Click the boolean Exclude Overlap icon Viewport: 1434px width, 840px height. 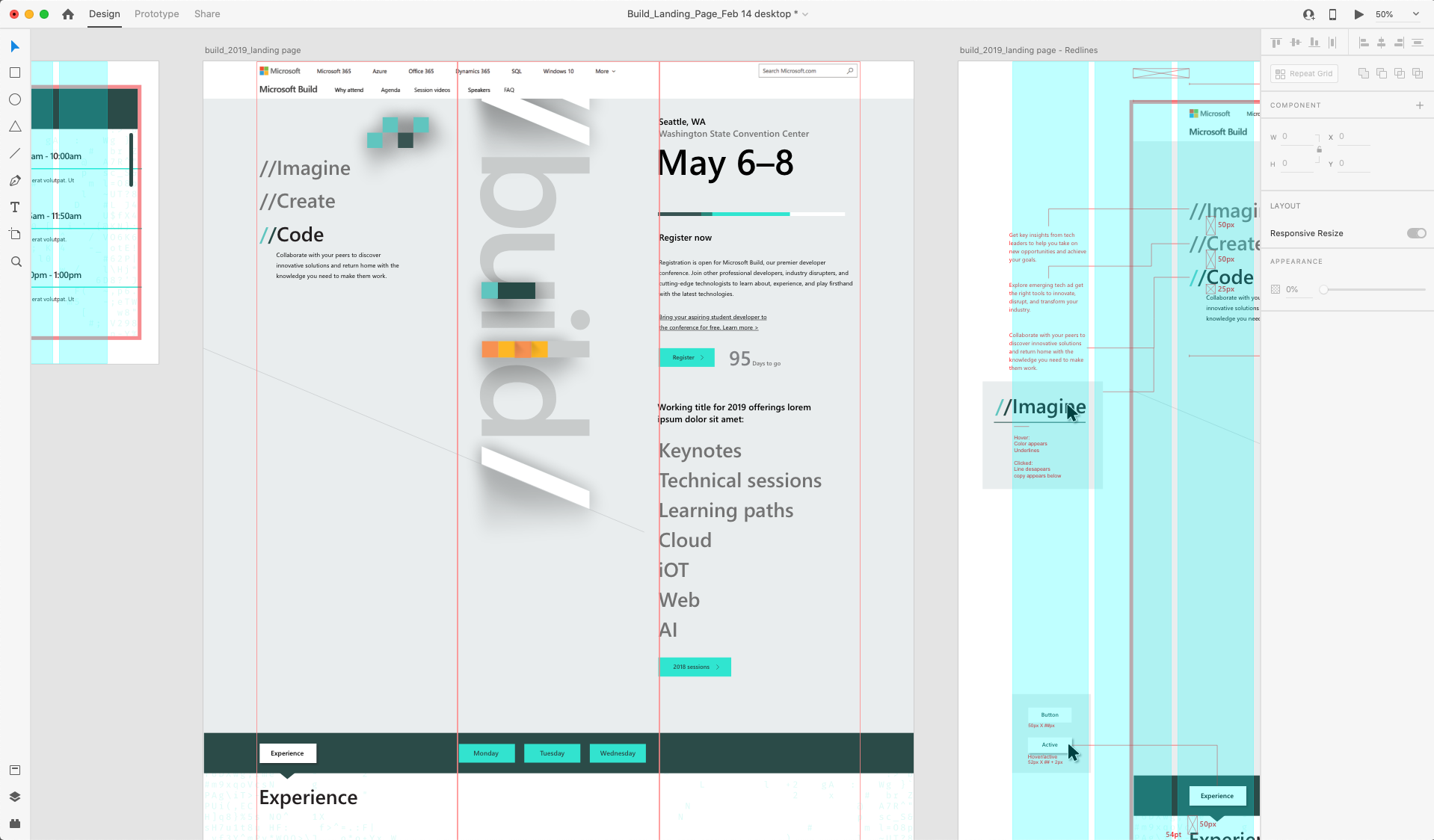(x=1418, y=73)
